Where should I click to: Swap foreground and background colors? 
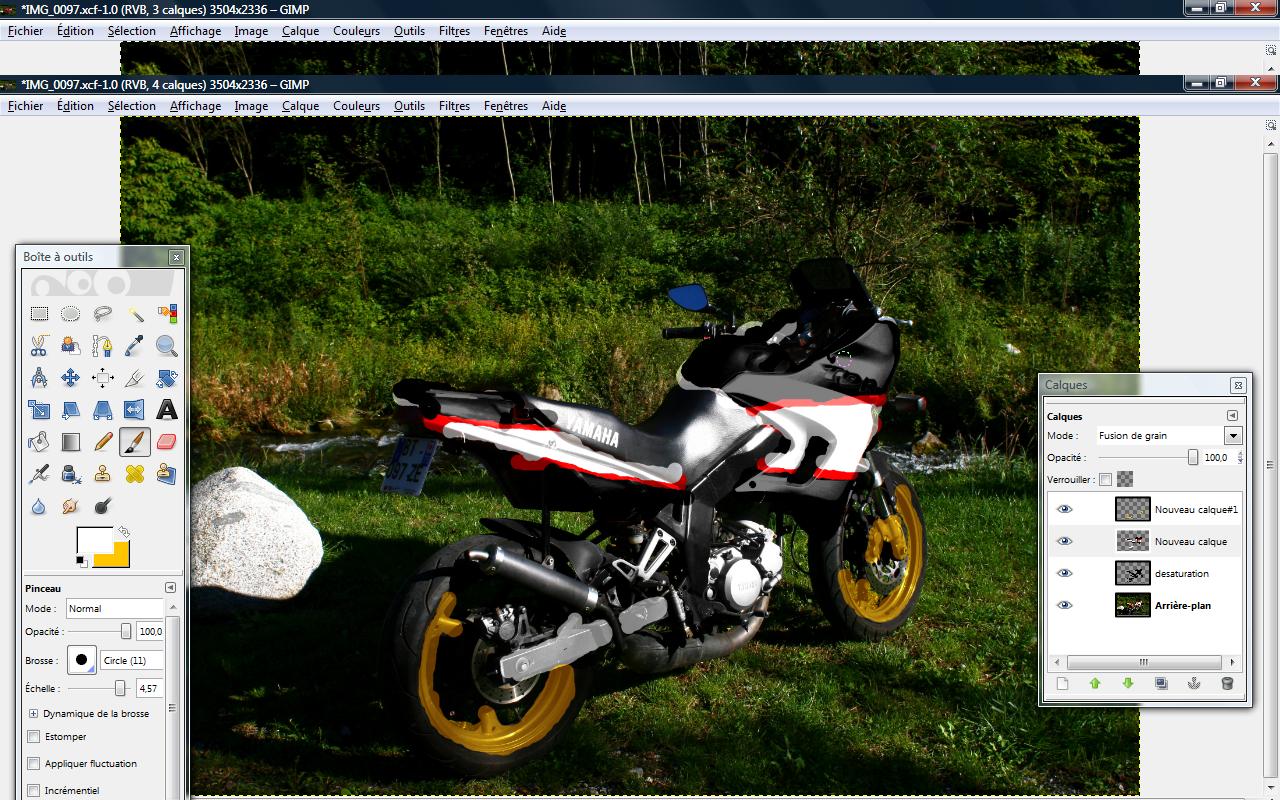point(124,532)
